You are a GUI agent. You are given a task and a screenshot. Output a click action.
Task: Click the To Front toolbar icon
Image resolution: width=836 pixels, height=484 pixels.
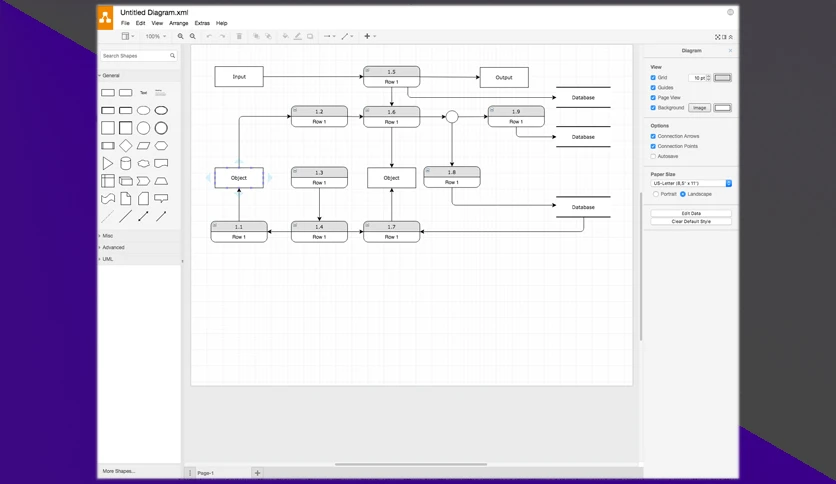tap(256, 36)
